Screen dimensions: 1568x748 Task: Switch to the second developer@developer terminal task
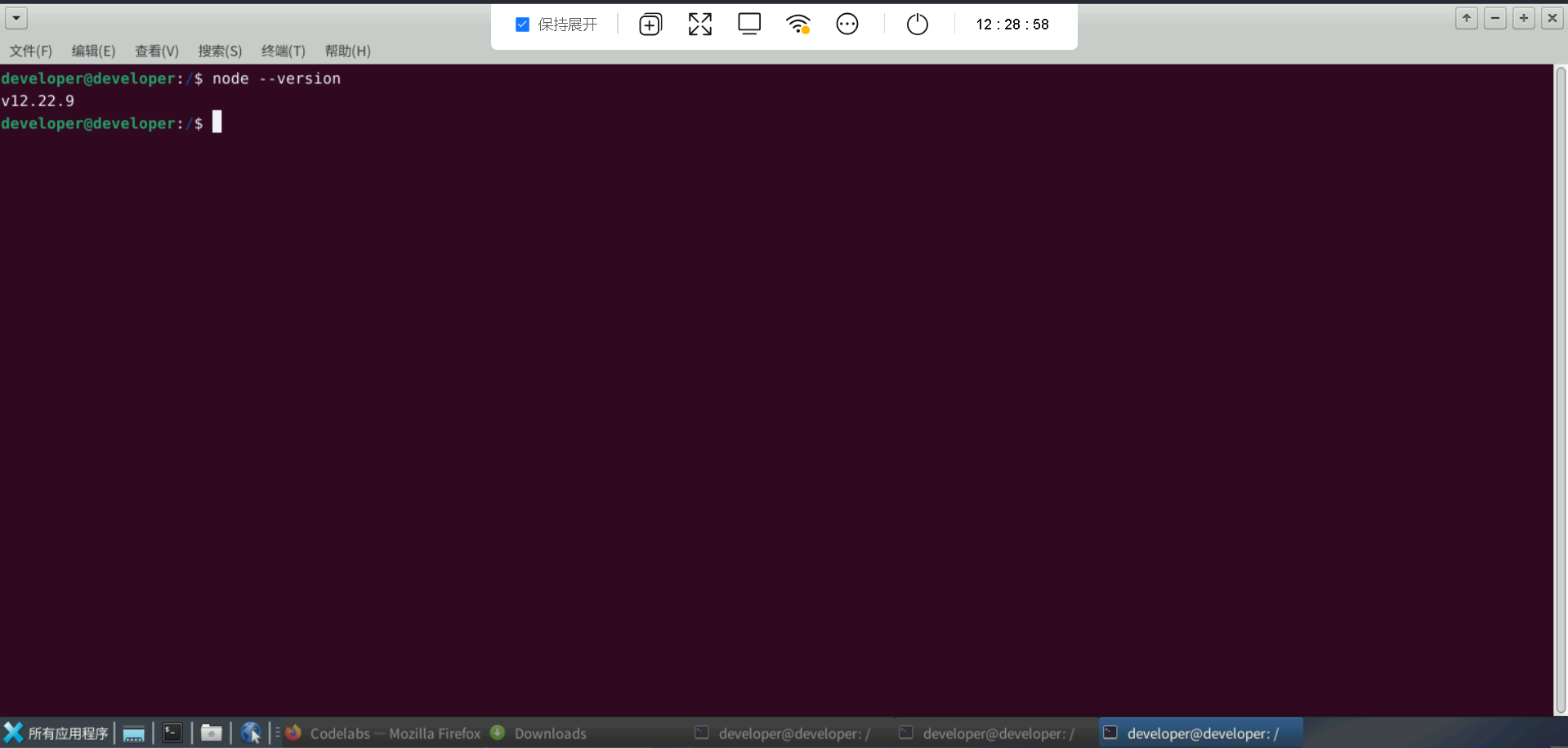[x=997, y=733]
